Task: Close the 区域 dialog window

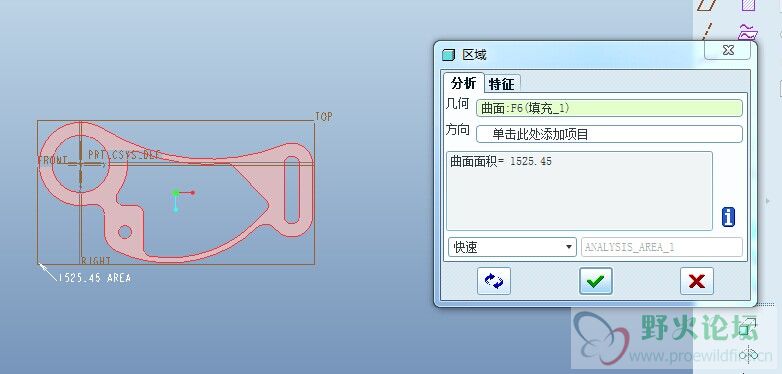Action: point(728,50)
